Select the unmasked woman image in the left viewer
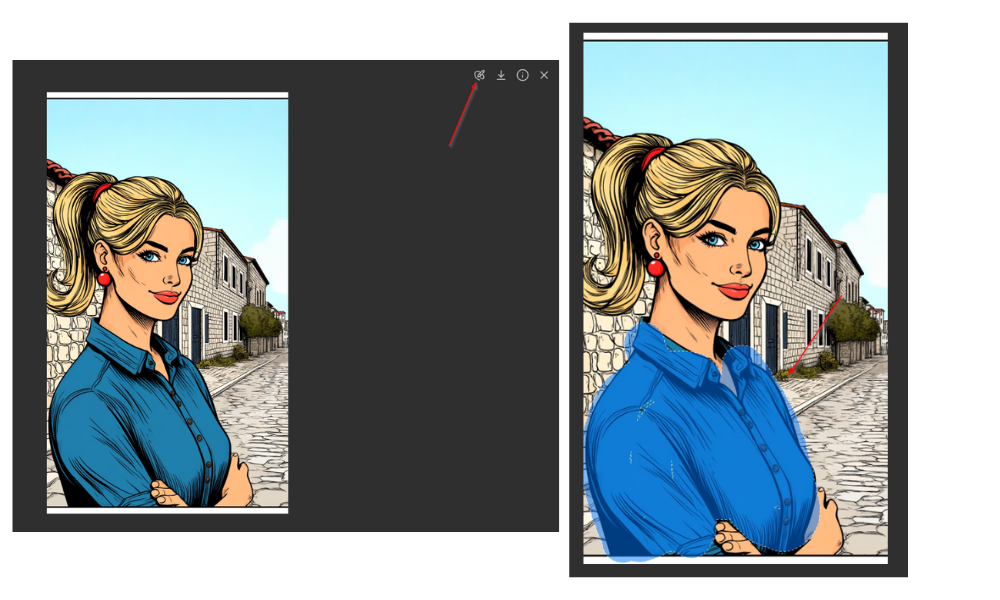 [x=168, y=303]
